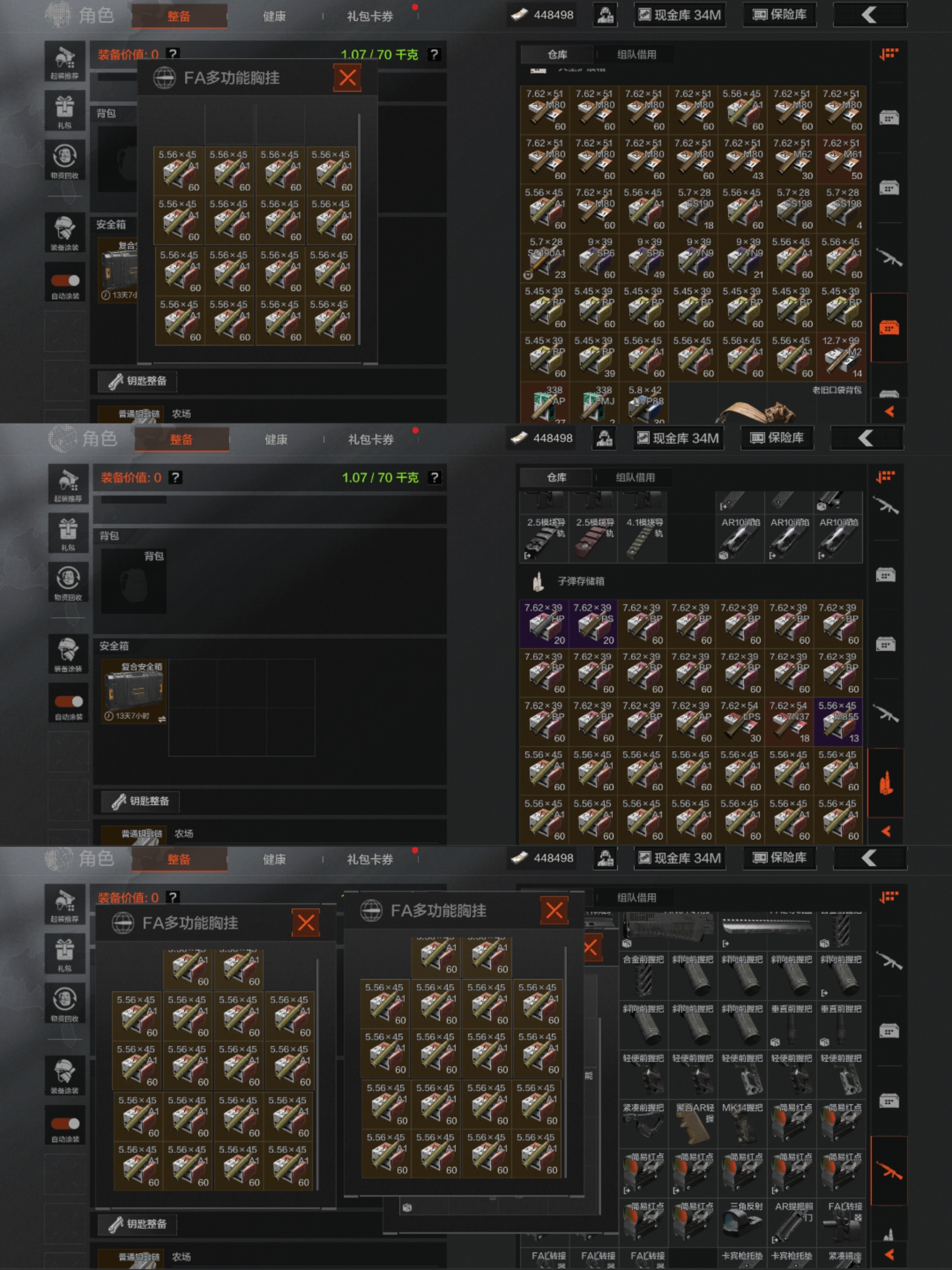Close the left FA多功能胸挂 window at bottom
Screen dimensions: 952x1270
pos(306,923)
